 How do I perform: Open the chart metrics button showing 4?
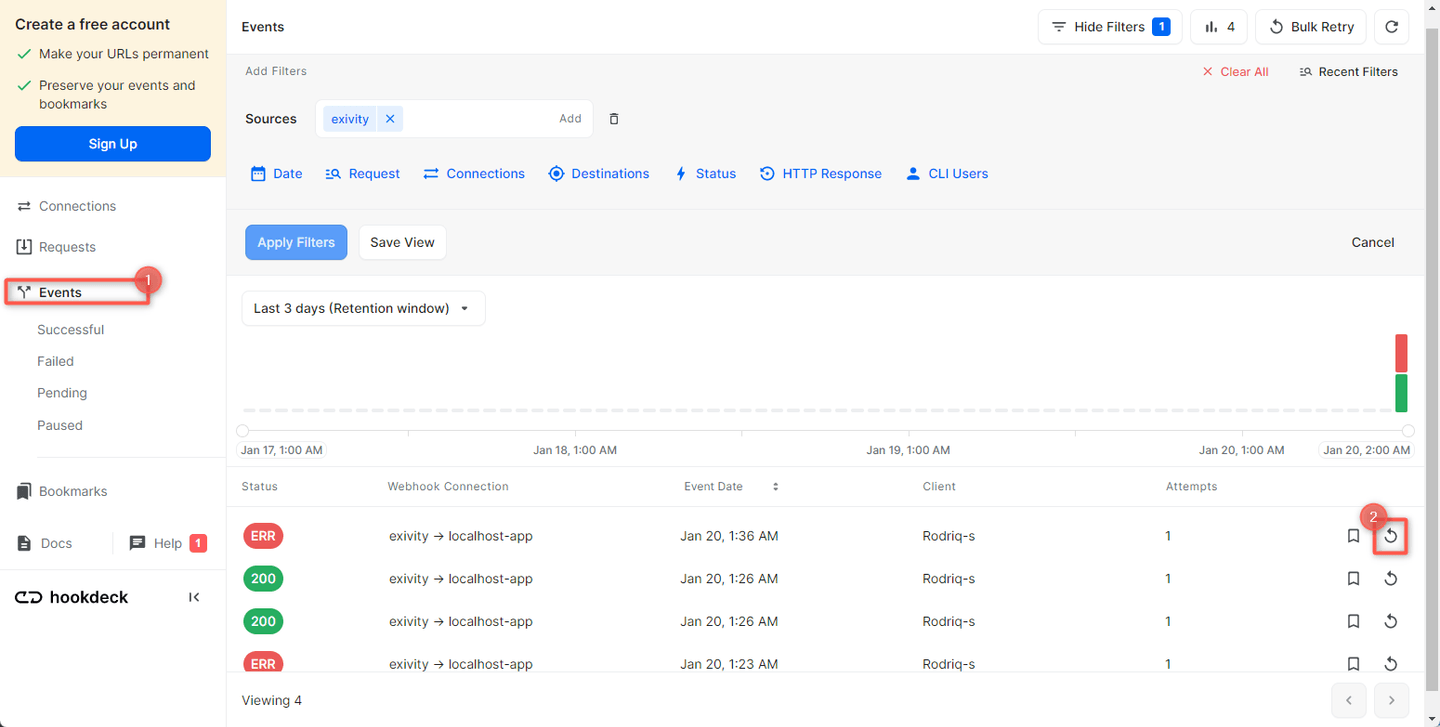(1218, 27)
